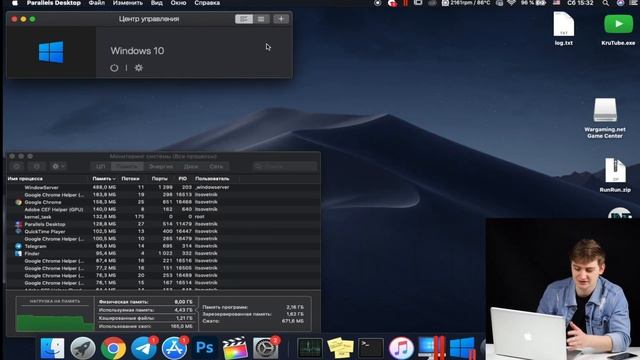640x360 pixels.
Task: Sort by Потоки column header
Action: pyautogui.click(x=131, y=178)
